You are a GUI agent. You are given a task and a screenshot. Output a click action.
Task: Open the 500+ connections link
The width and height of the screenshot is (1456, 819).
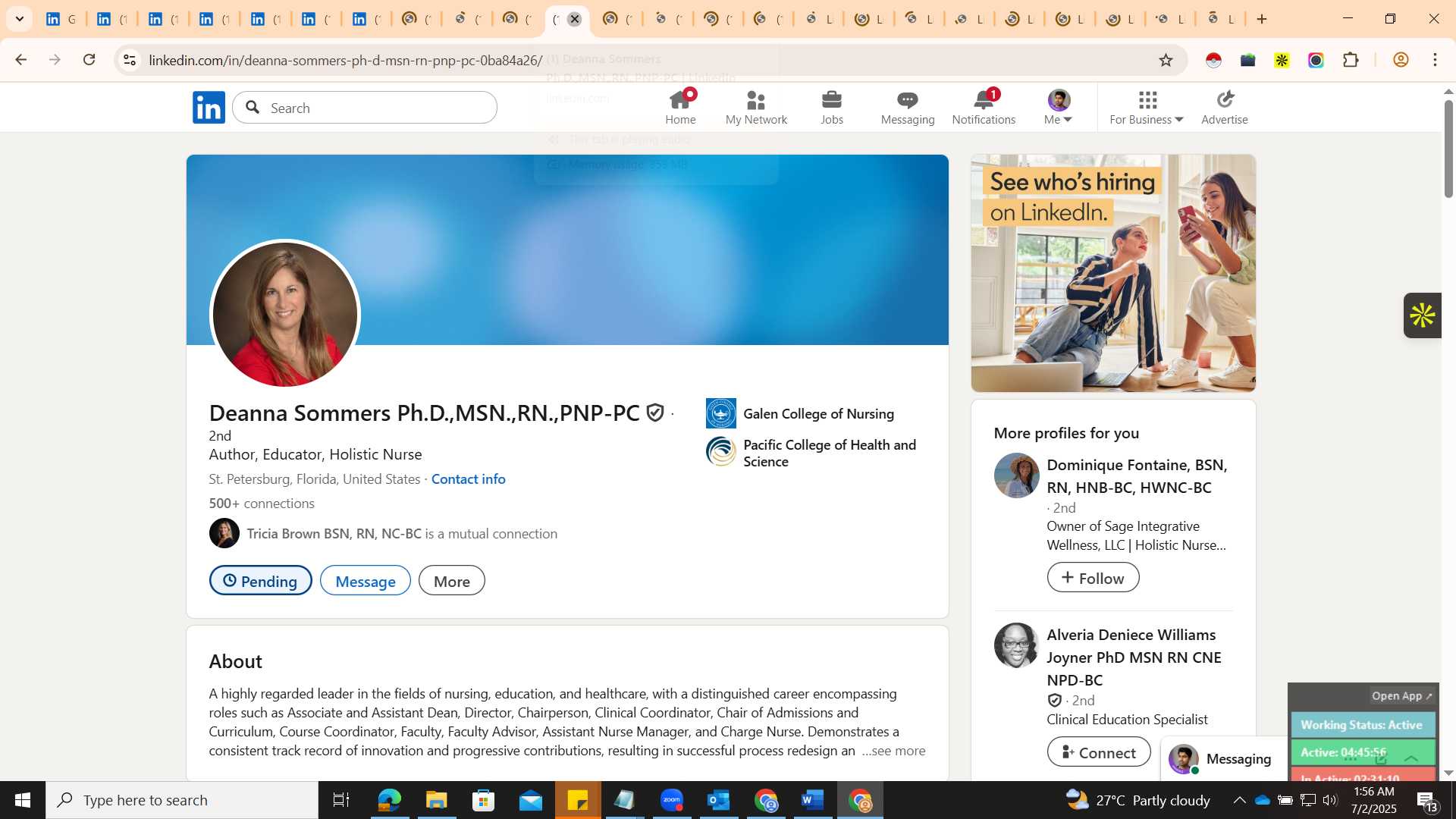[x=262, y=504]
